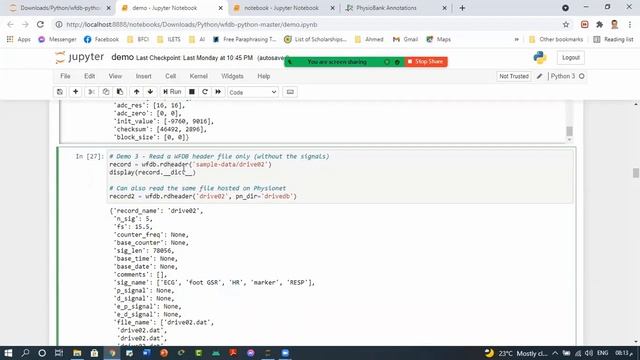The image size is (640, 360).
Task: Open the Cell menu
Action: point(171,76)
